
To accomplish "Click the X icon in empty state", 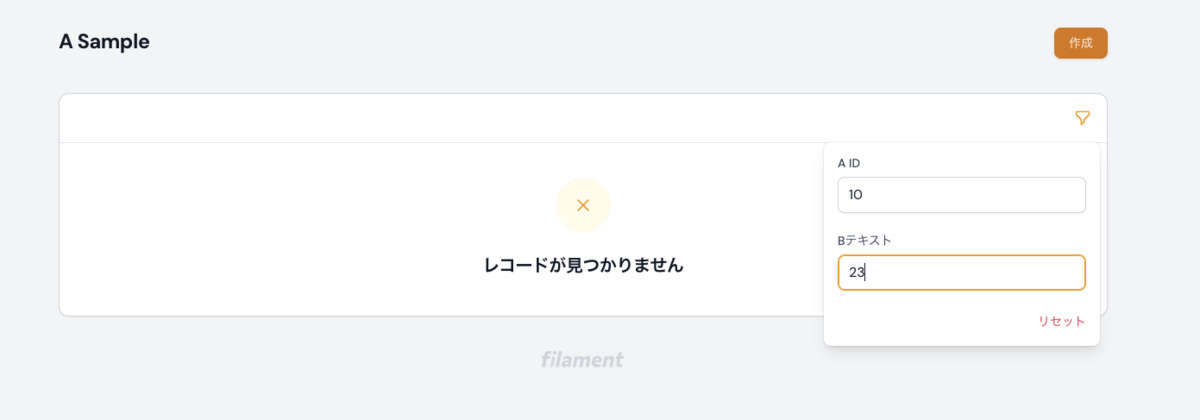I will tap(583, 205).
